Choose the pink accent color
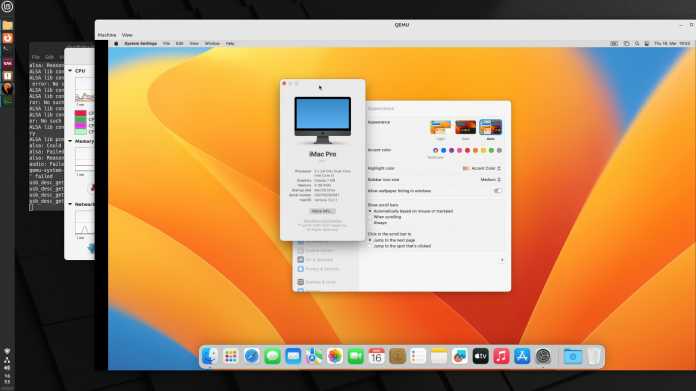This screenshot has width=696, height=391. point(459,150)
